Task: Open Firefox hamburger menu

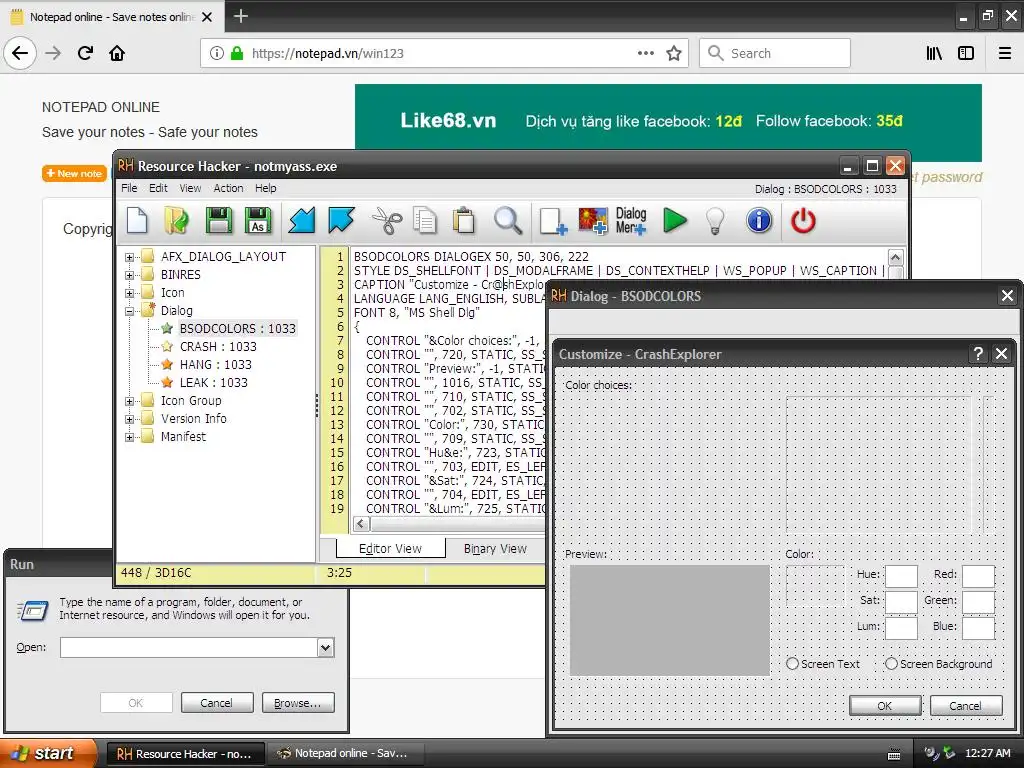Action: click(1005, 53)
